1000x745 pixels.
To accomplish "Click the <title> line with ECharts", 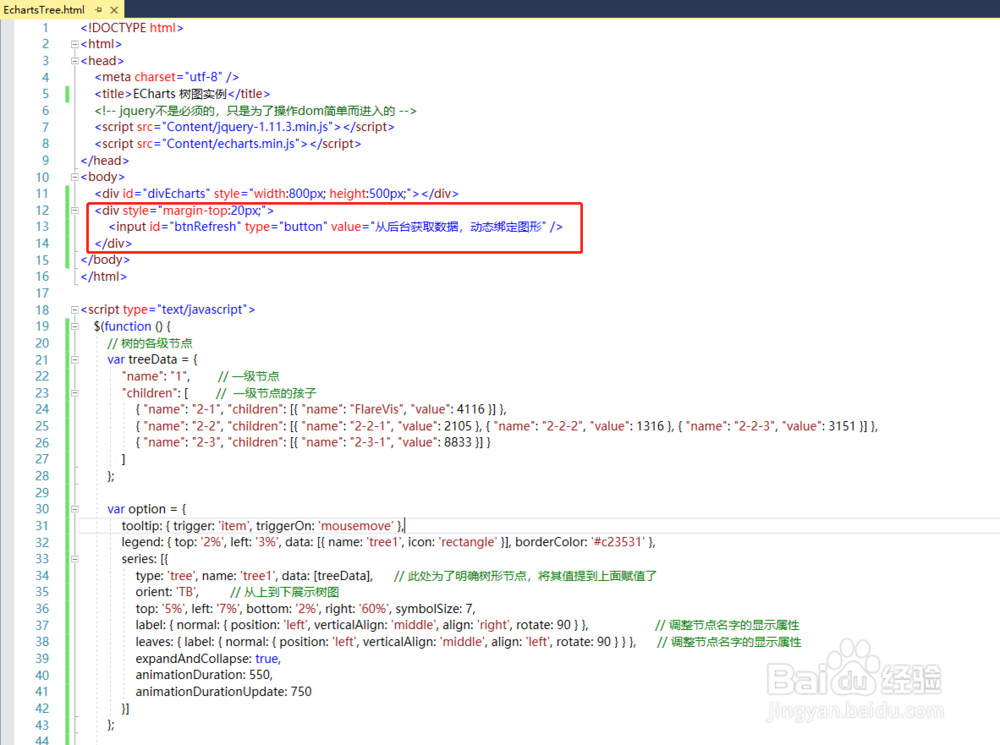I will 182,94.
